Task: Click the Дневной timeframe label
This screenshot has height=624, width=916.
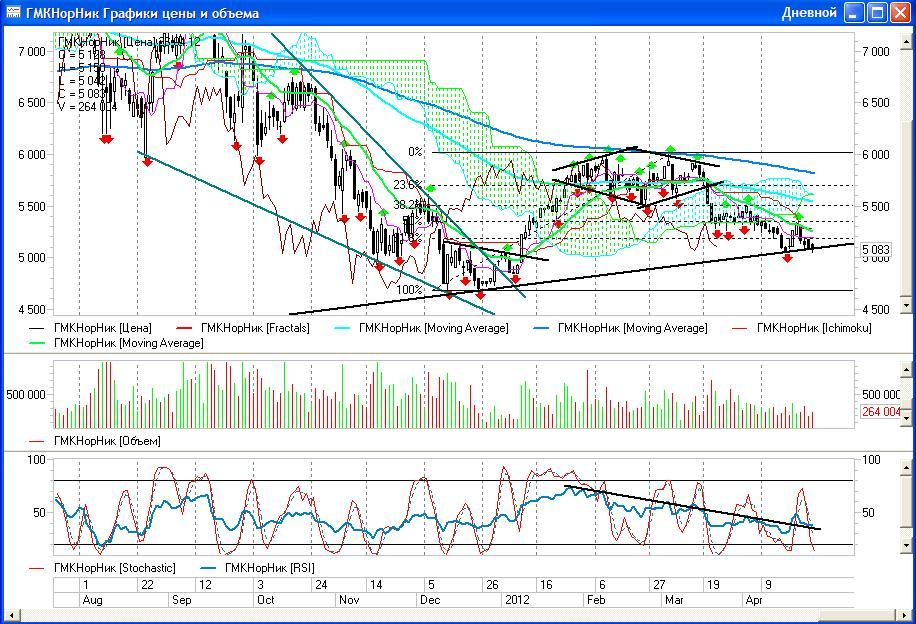Action: click(x=809, y=12)
